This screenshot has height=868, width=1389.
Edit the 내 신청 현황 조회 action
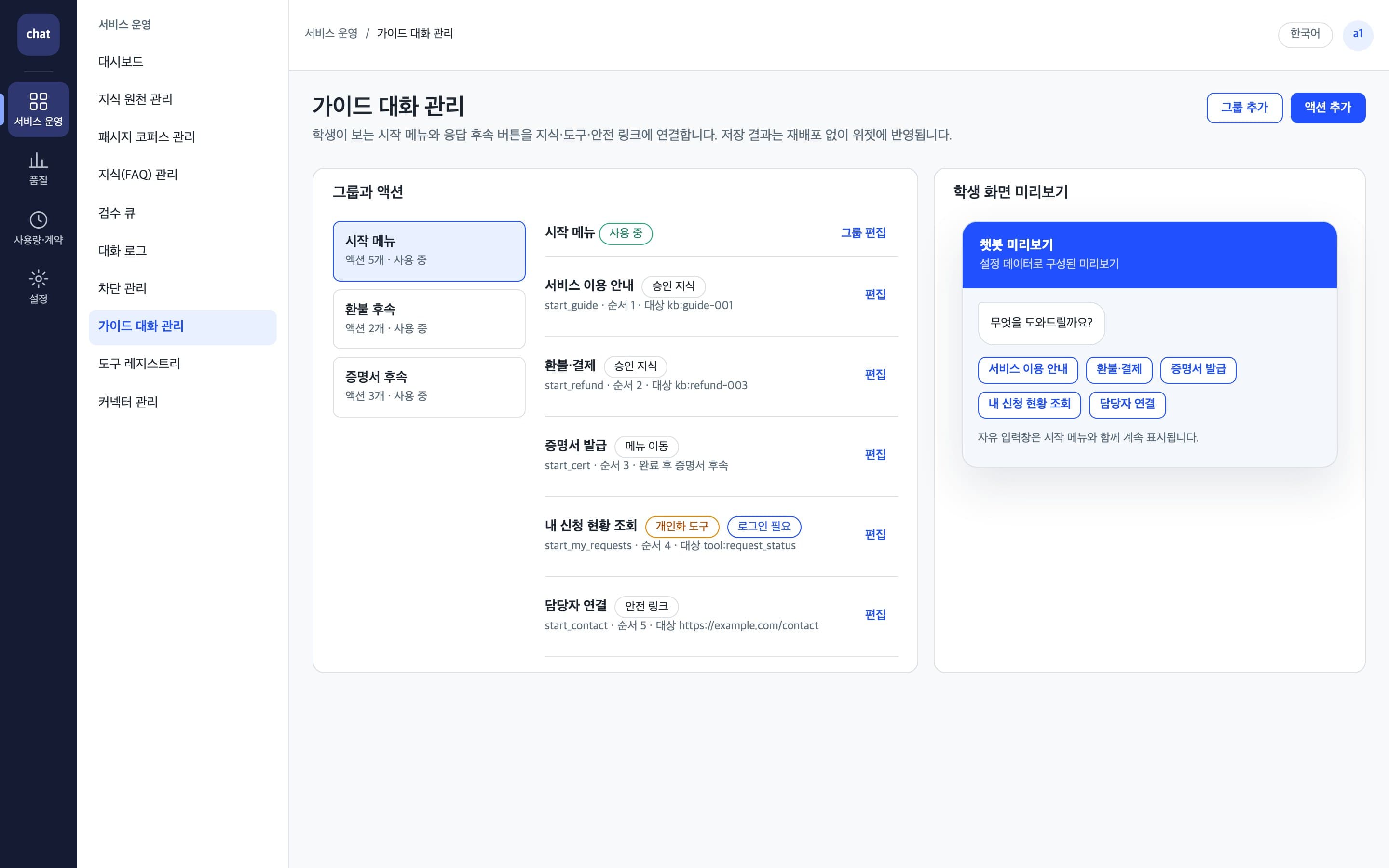coord(875,535)
